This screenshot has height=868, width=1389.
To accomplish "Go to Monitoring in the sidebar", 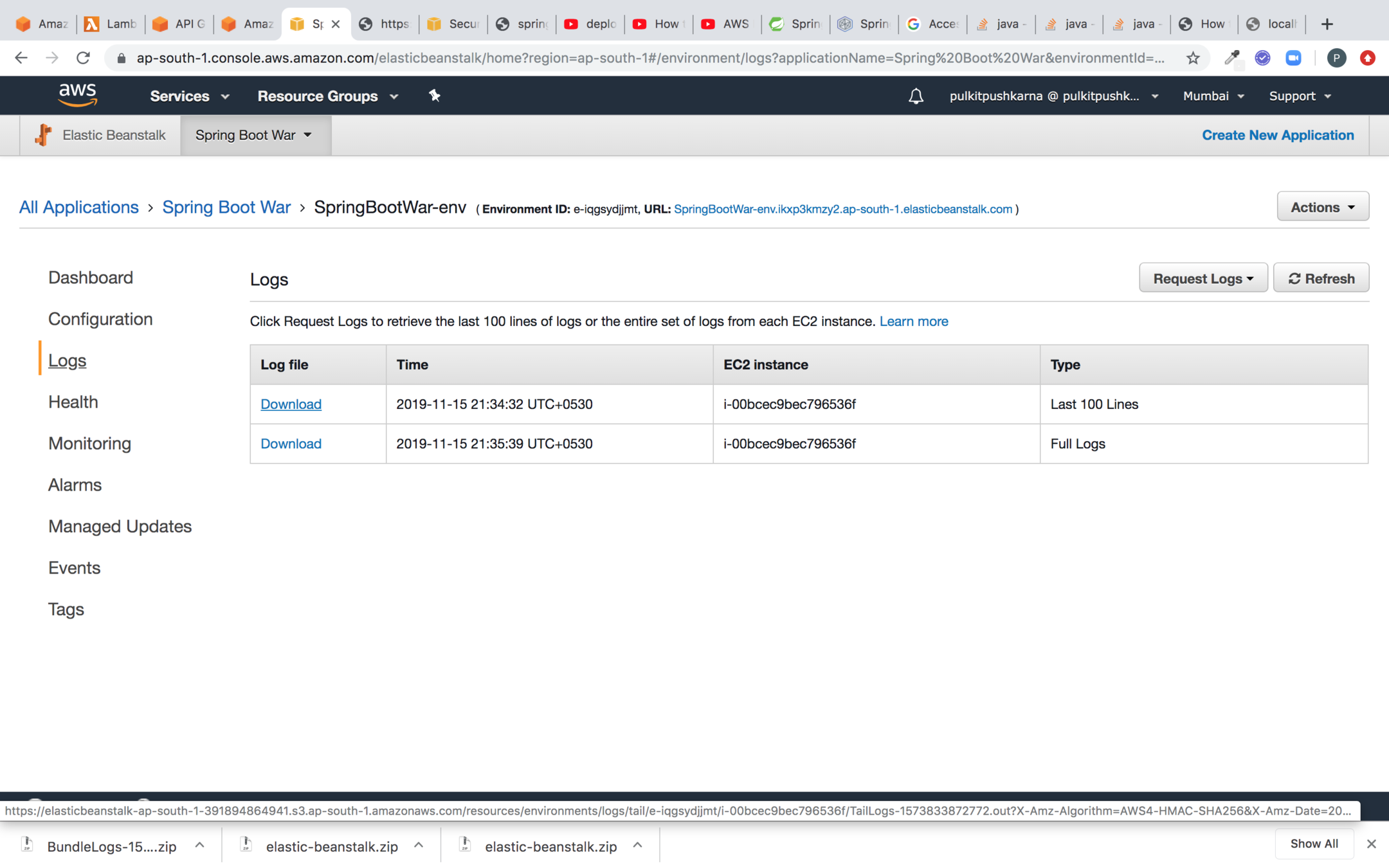I will [x=89, y=444].
